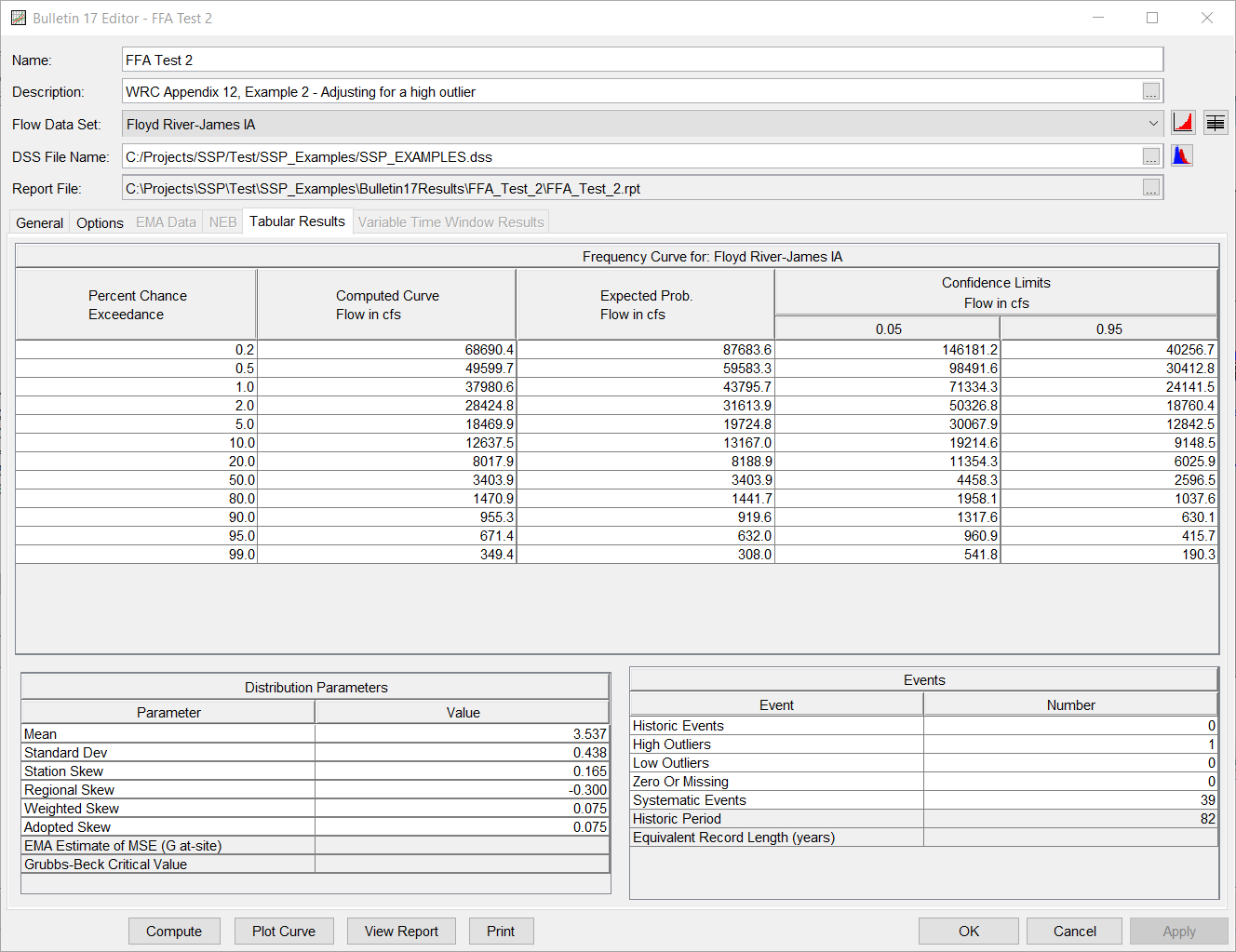The image size is (1236, 952).
Task: Select Grubbs-Beck Critical Value row
Action: (316, 865)
